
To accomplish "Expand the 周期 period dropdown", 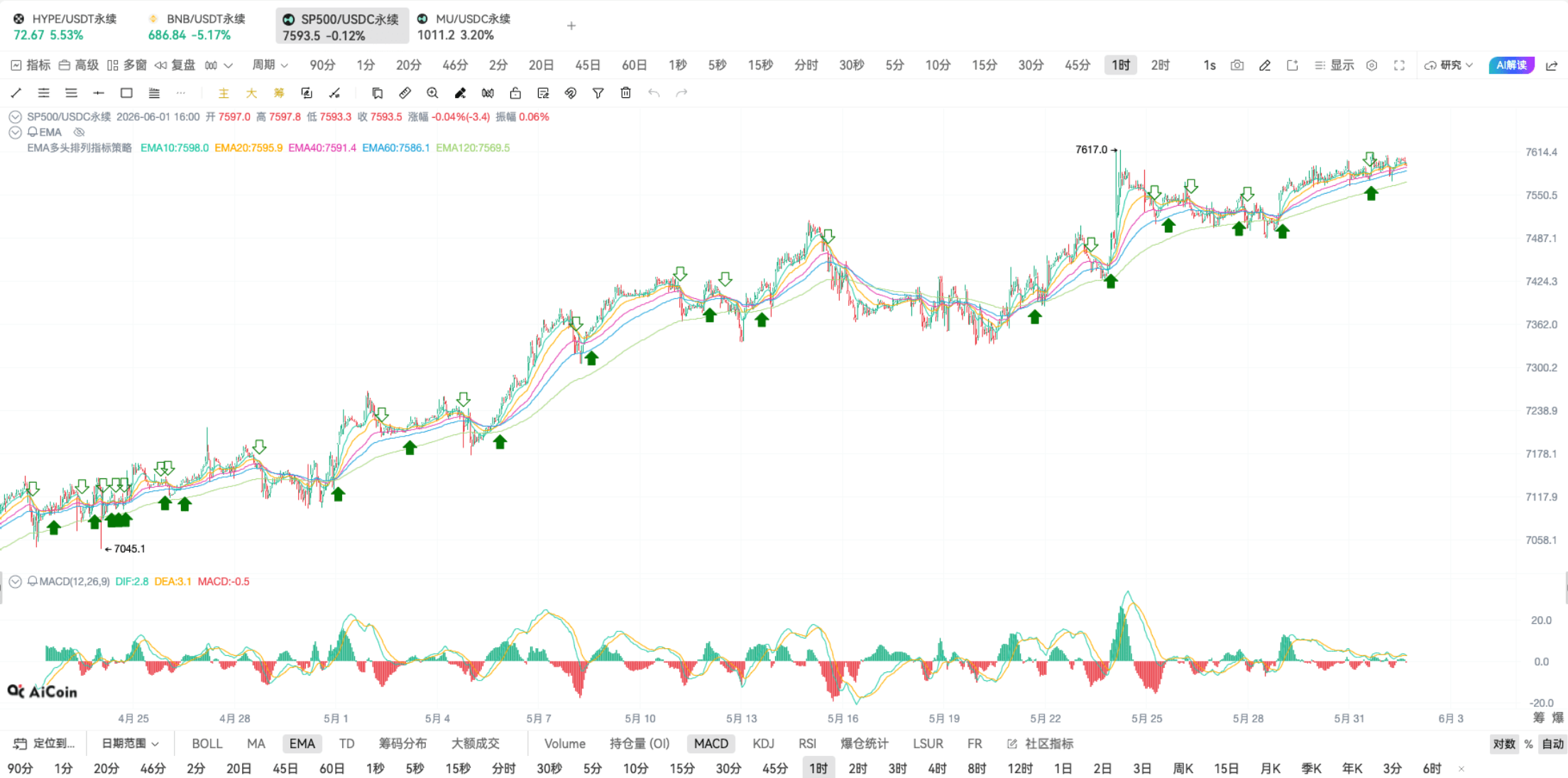I will (x=270, y=65).
